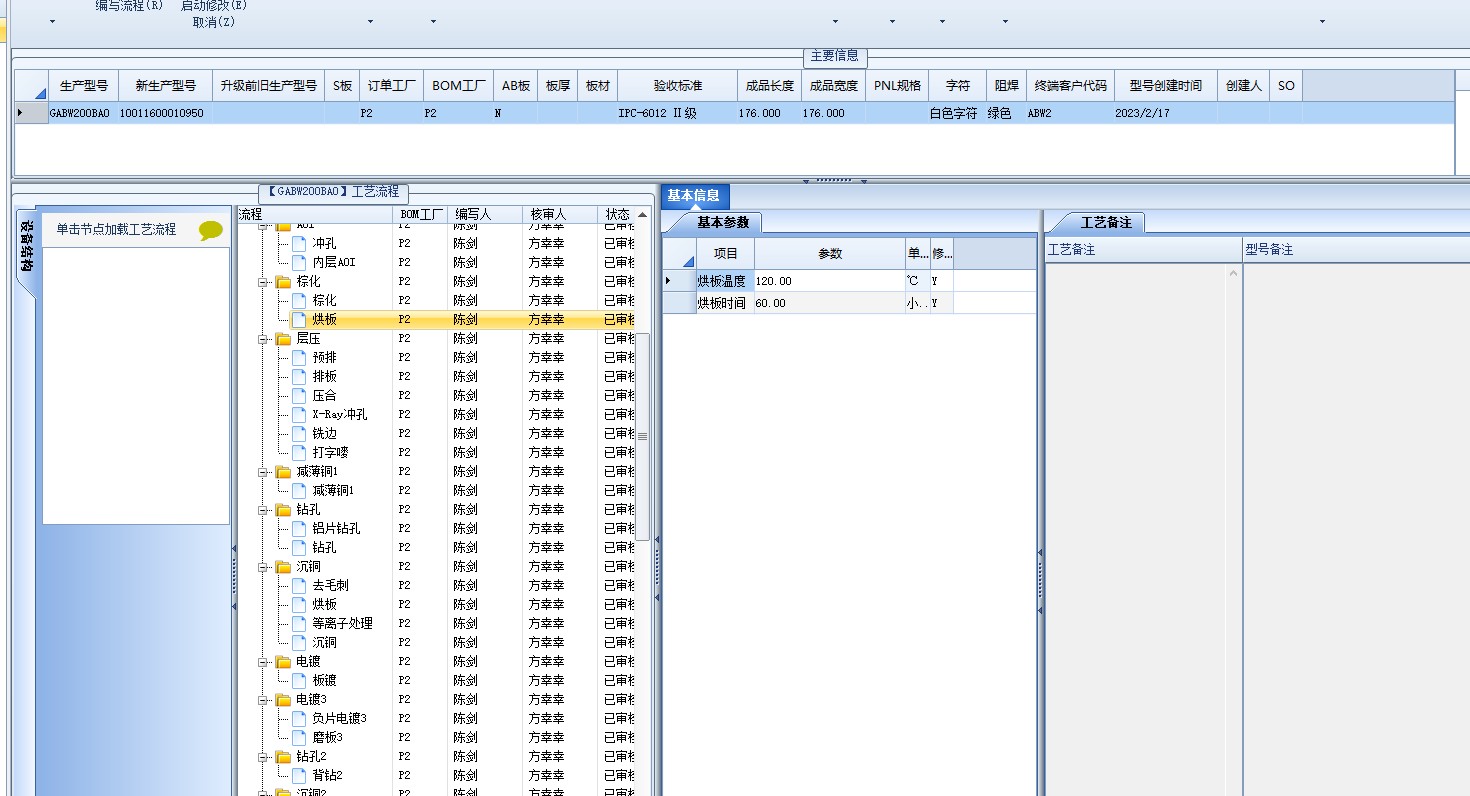Click the page icon beside 负片电镀3
Image resolution: width=1470 pixels, height=796 pixels.
[299, 718]
